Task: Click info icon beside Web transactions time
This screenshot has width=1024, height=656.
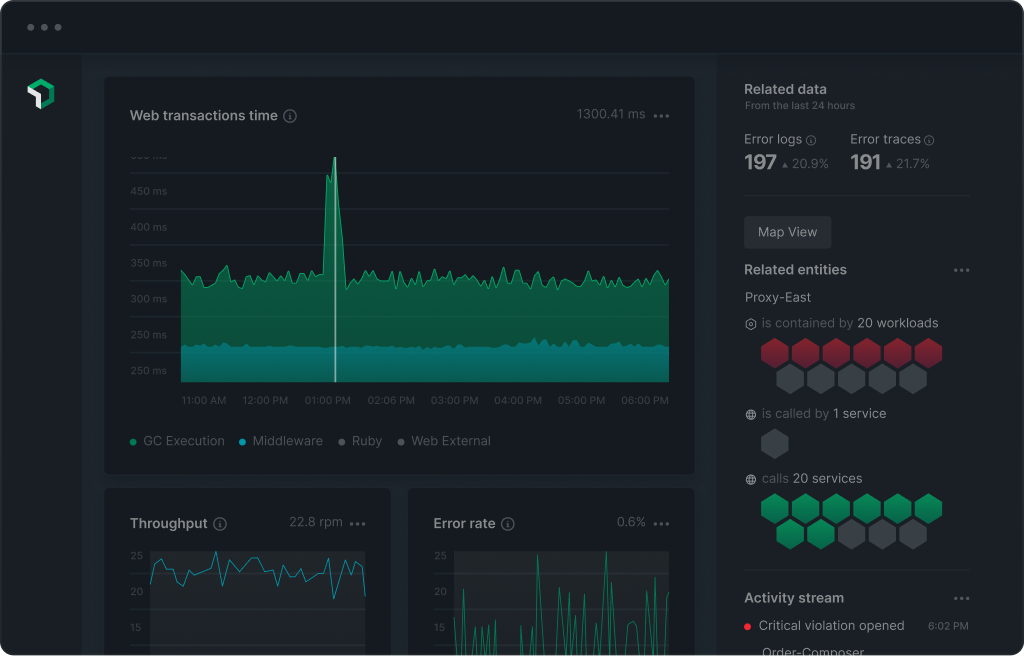Action: [290, 116]
